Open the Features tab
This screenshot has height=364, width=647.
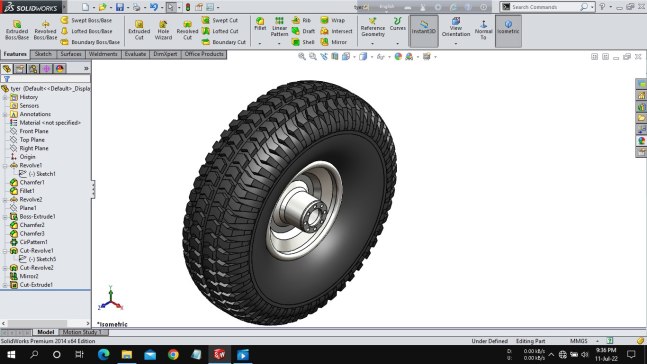click(15, 54)
